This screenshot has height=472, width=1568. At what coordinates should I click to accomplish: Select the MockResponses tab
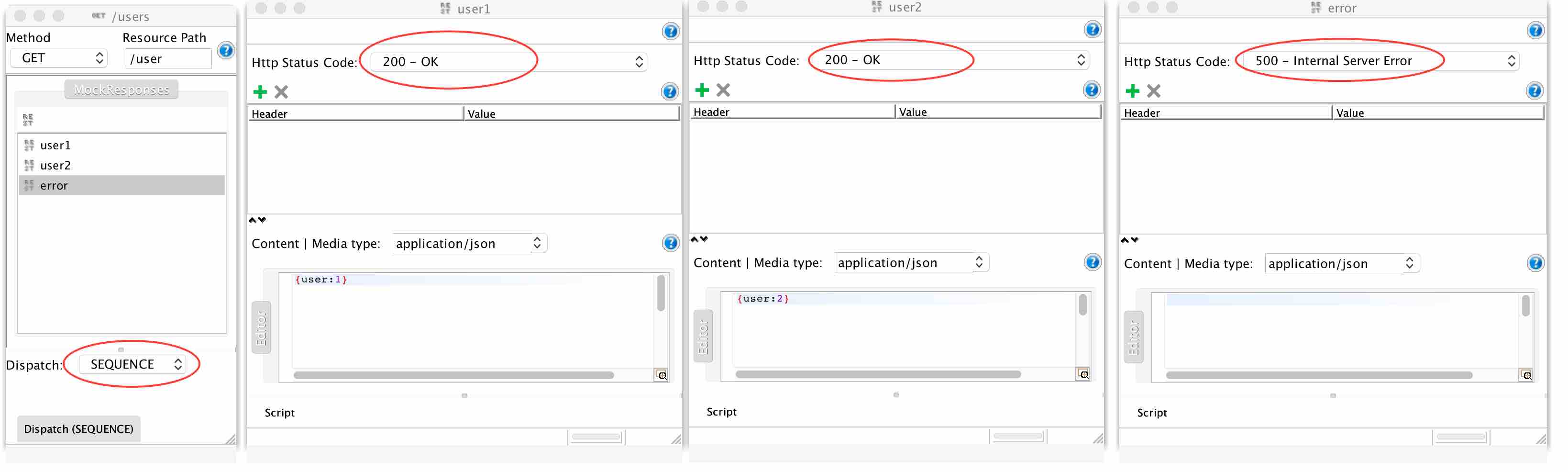click(x=121, y=90)
